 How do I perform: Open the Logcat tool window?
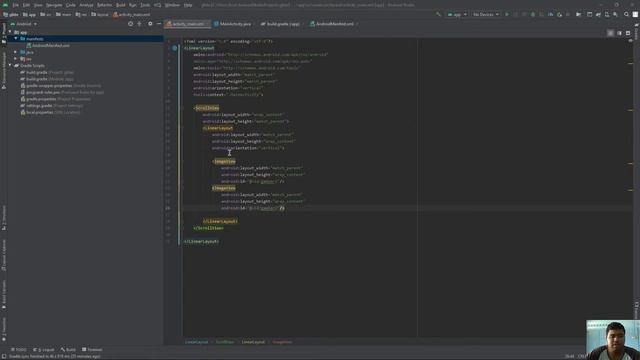pos(44,350)
